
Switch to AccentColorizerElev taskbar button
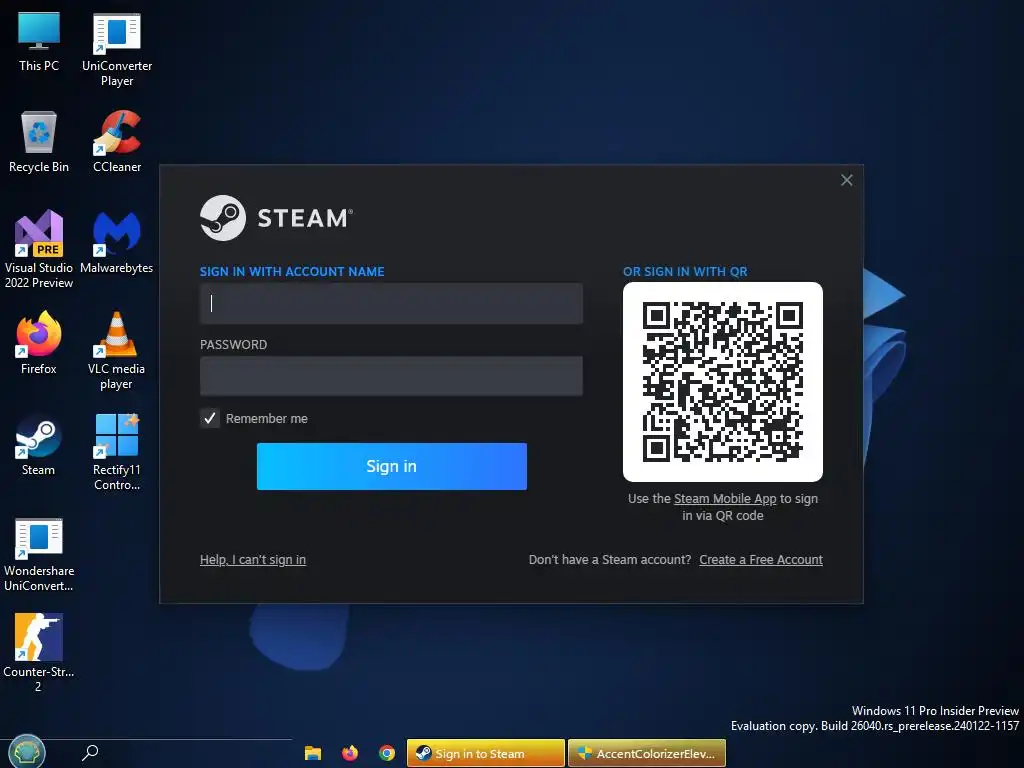point(647,753)
